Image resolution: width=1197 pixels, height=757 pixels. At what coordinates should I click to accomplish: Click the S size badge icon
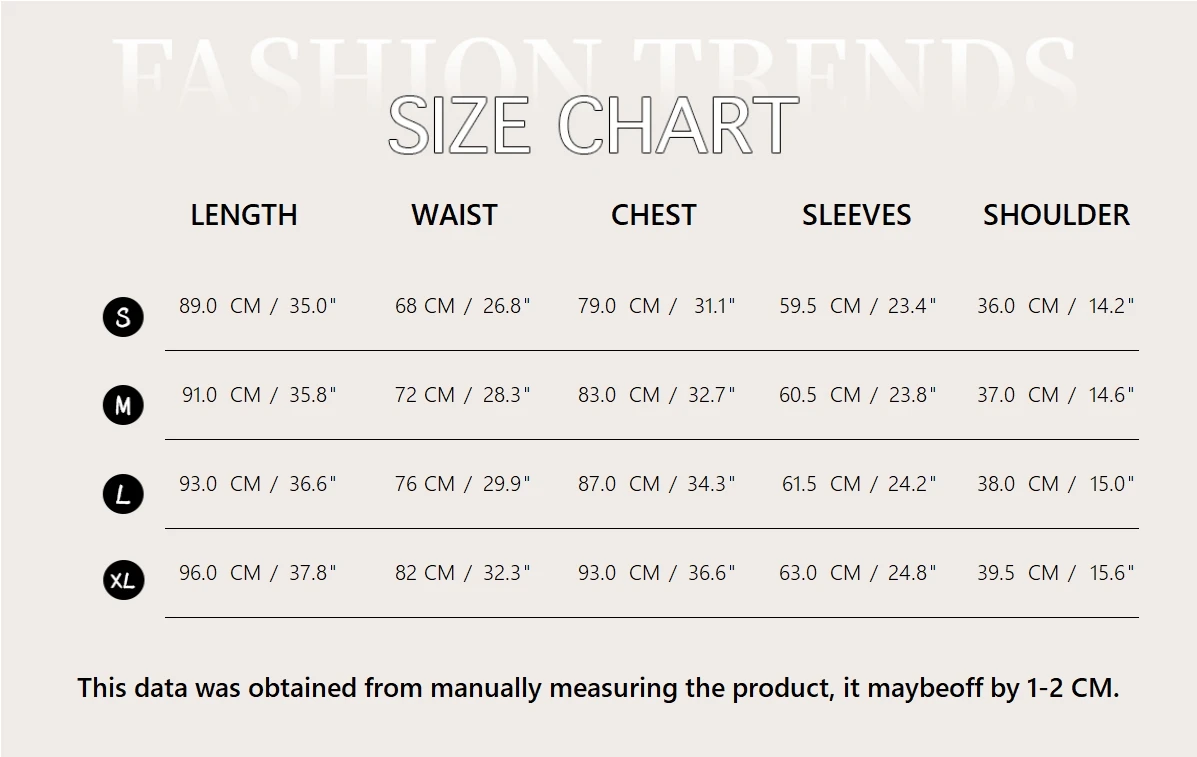pyautogui.click(x=123, y=316)
